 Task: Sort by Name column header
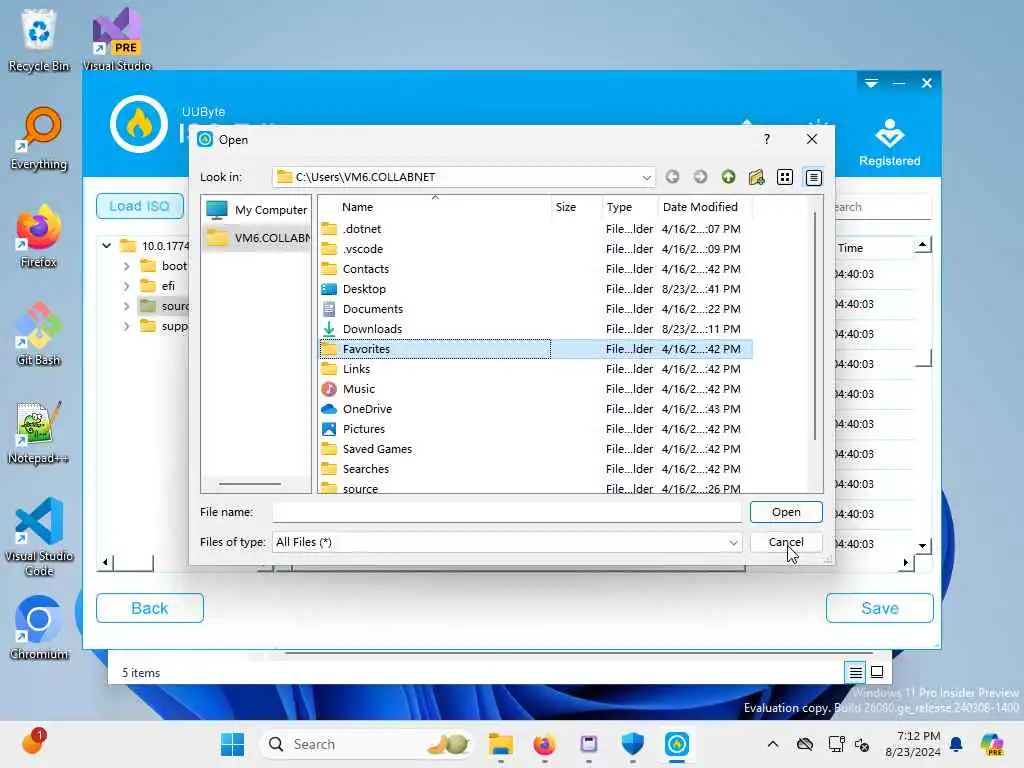(435, 207)
